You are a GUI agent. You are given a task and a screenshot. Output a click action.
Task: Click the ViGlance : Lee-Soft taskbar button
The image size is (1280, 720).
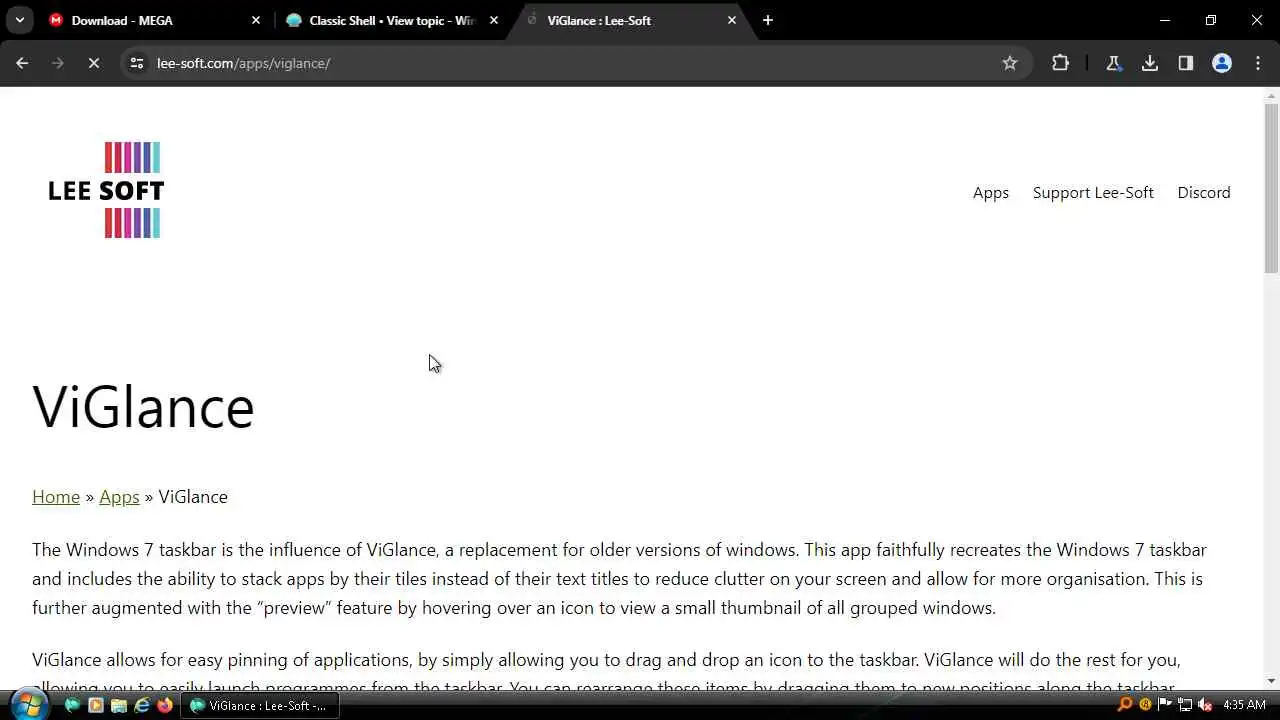click(x=260, y=705)
